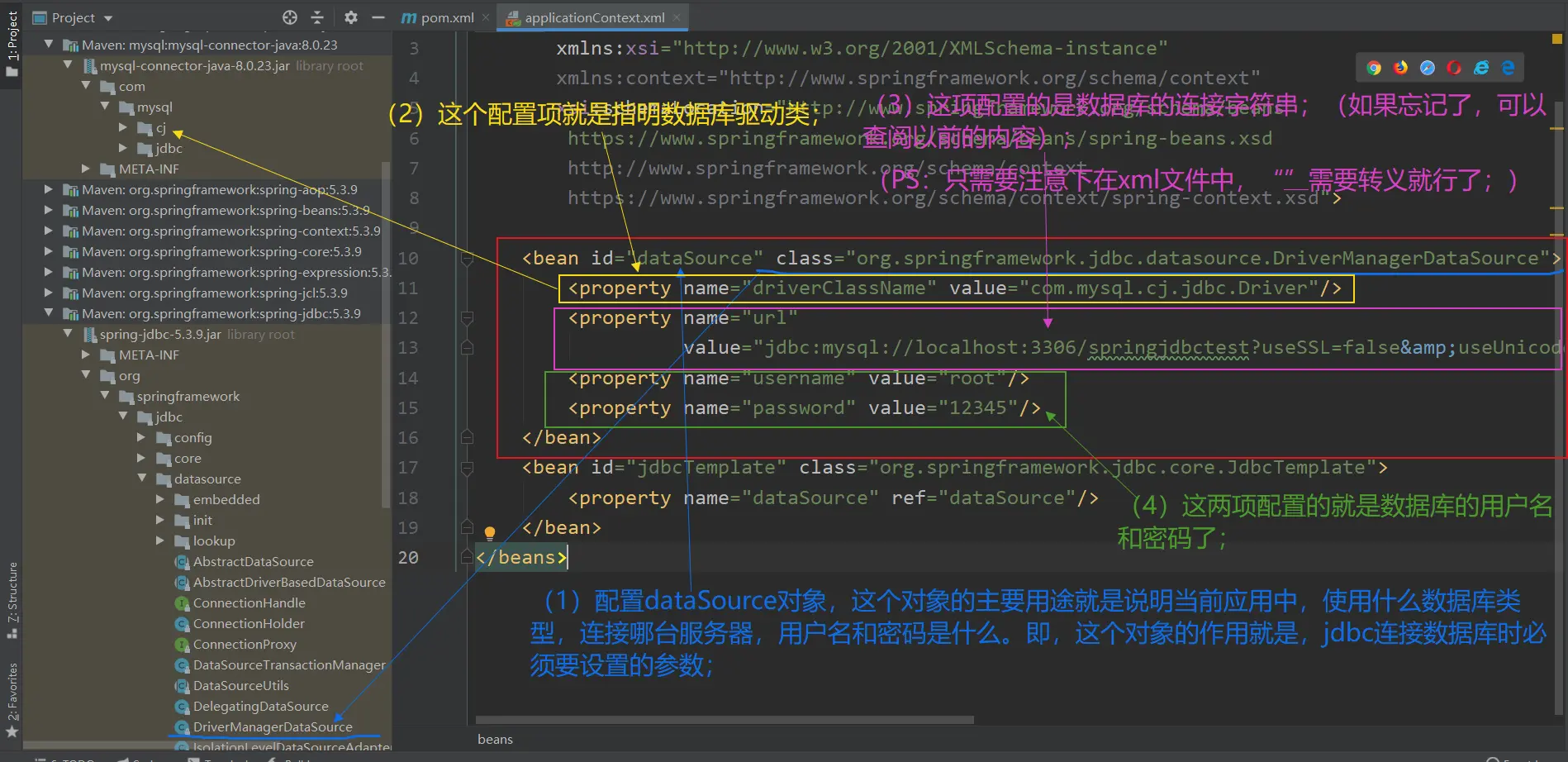This screenshot has width=1568, height=762.
Task: Open file in Firefox browser icon
Action: click(x=1400, y=68)
